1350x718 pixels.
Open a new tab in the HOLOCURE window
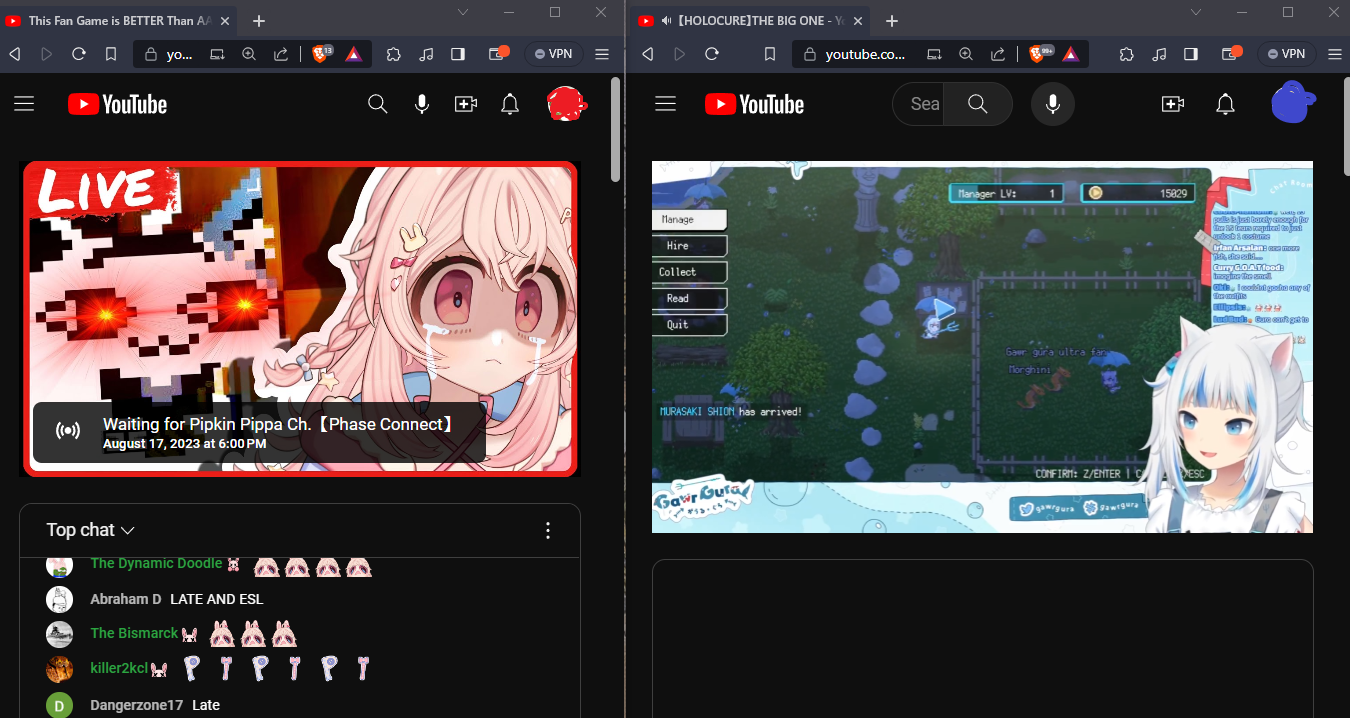tap(892, 20)
